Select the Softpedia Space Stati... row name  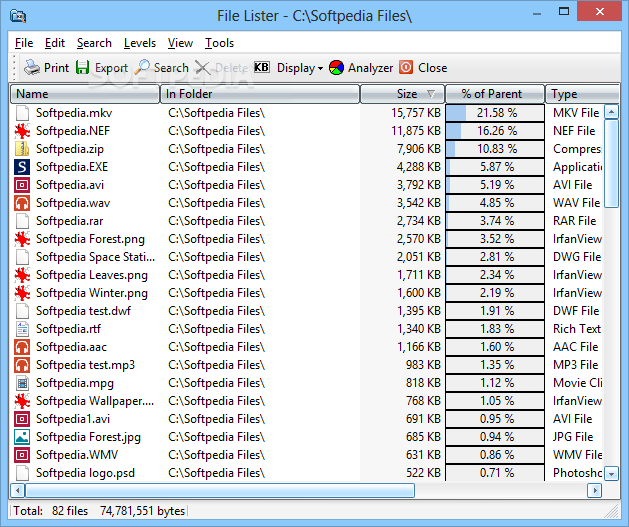click(95, 257)
